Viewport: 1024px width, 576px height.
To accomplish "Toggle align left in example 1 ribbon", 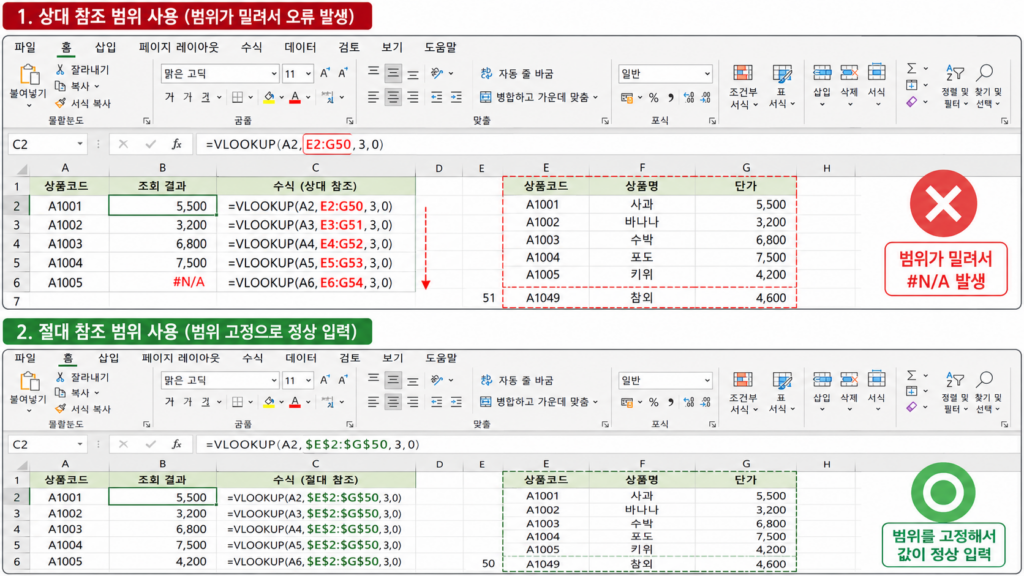I will (373, 97).
